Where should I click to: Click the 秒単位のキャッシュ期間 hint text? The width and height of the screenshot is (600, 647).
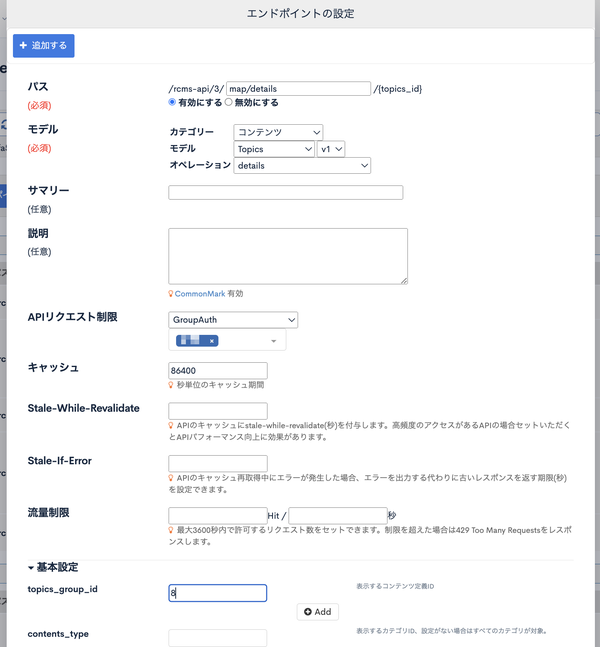pyautogui.click(x=220, y=385)
